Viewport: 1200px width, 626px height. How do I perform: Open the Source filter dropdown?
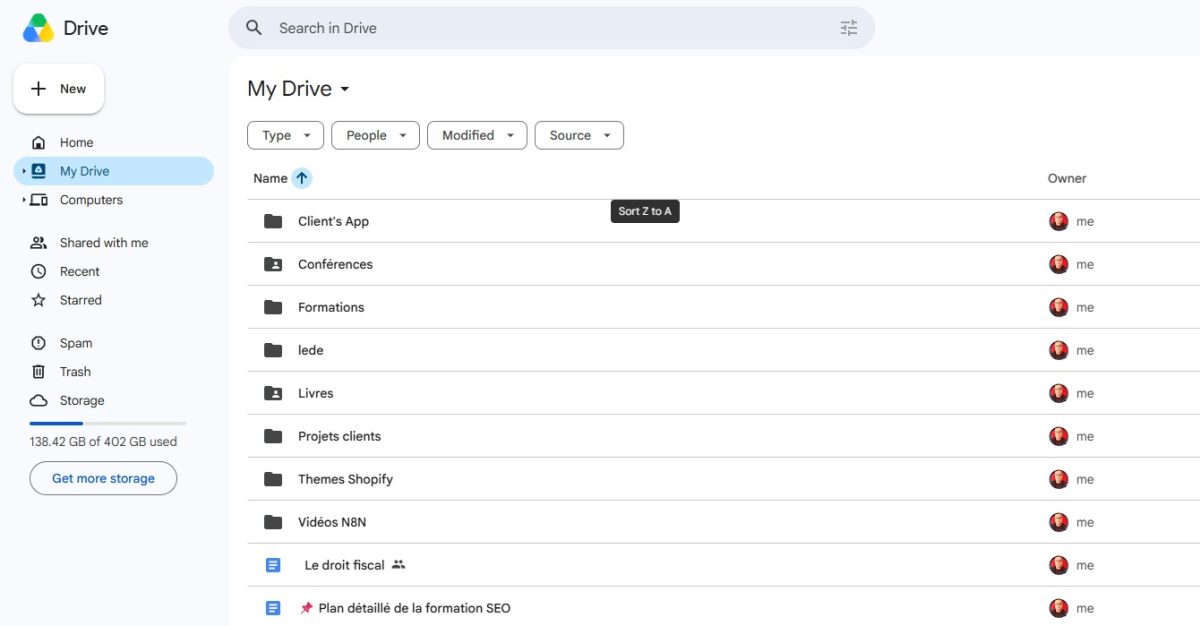tap(579, 135)
